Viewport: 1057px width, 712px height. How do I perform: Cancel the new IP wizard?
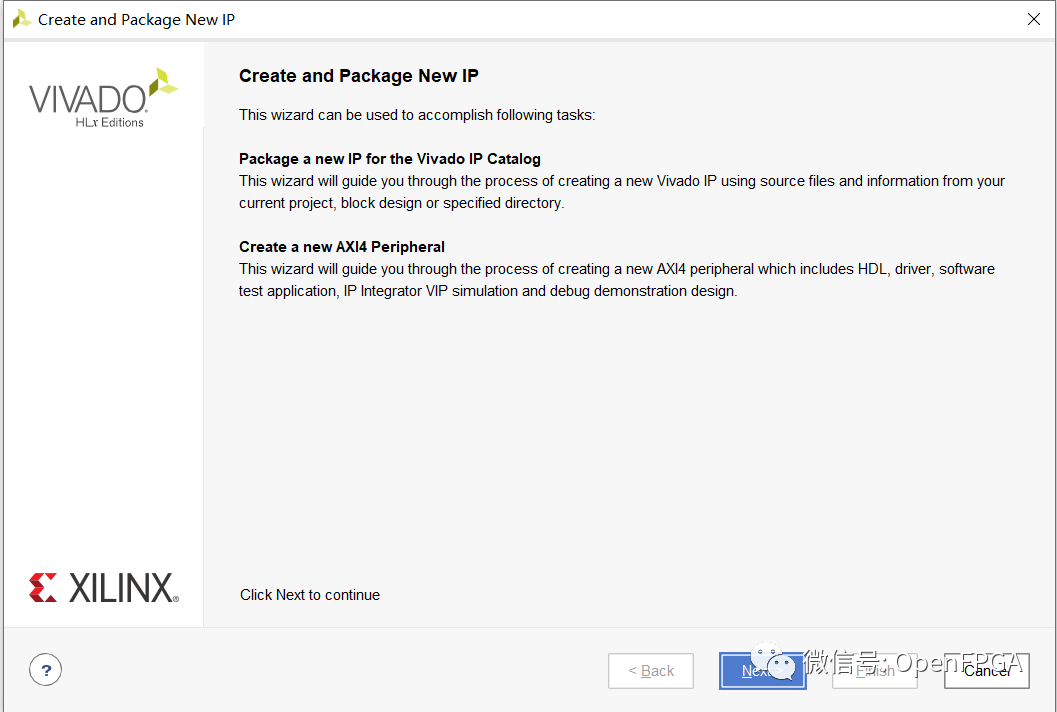coord(986,671)
